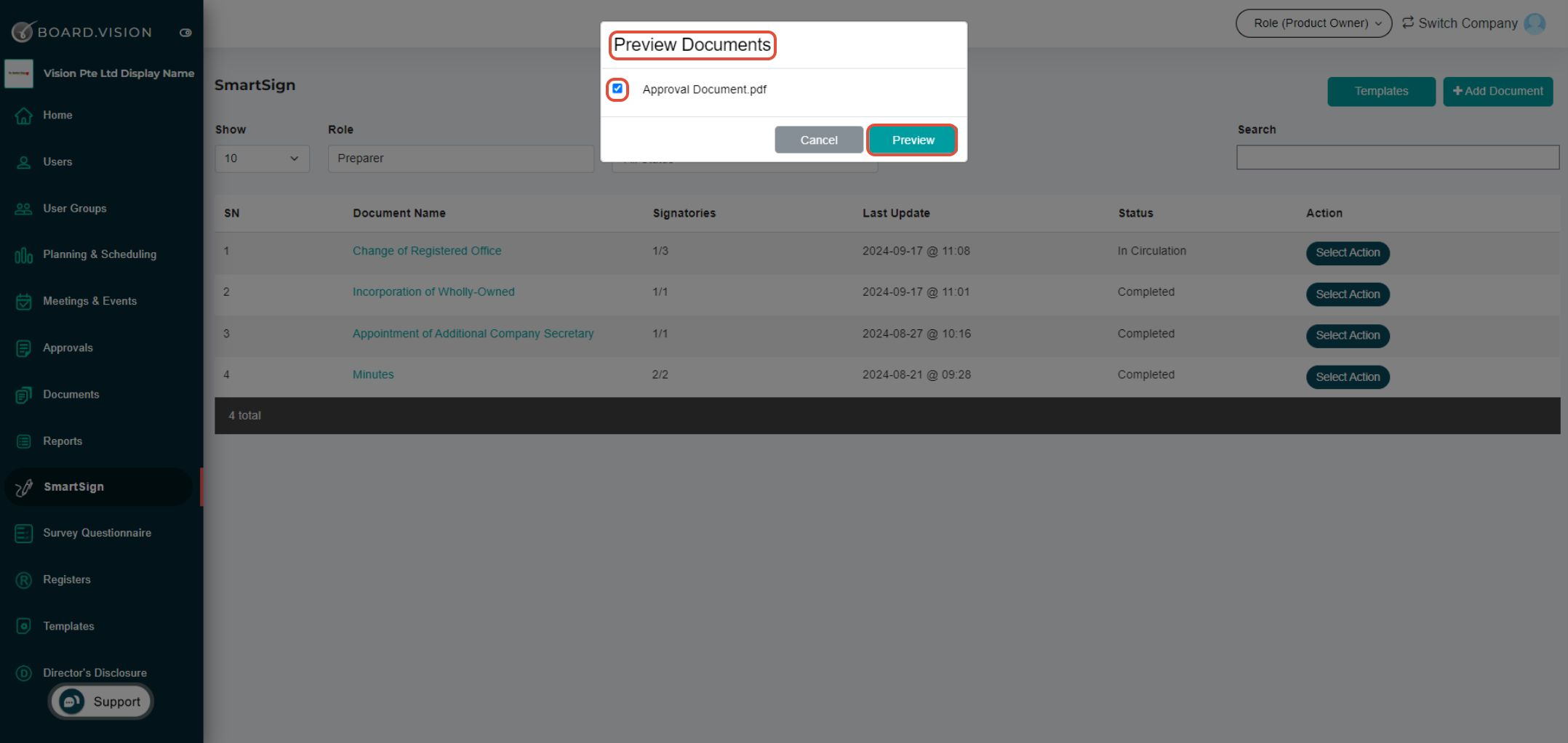Image resolution: width=1568 pixels, height=743 pixels.
Task: Click the Approval Document.pdf file name
Action: [x=705, y=89]
